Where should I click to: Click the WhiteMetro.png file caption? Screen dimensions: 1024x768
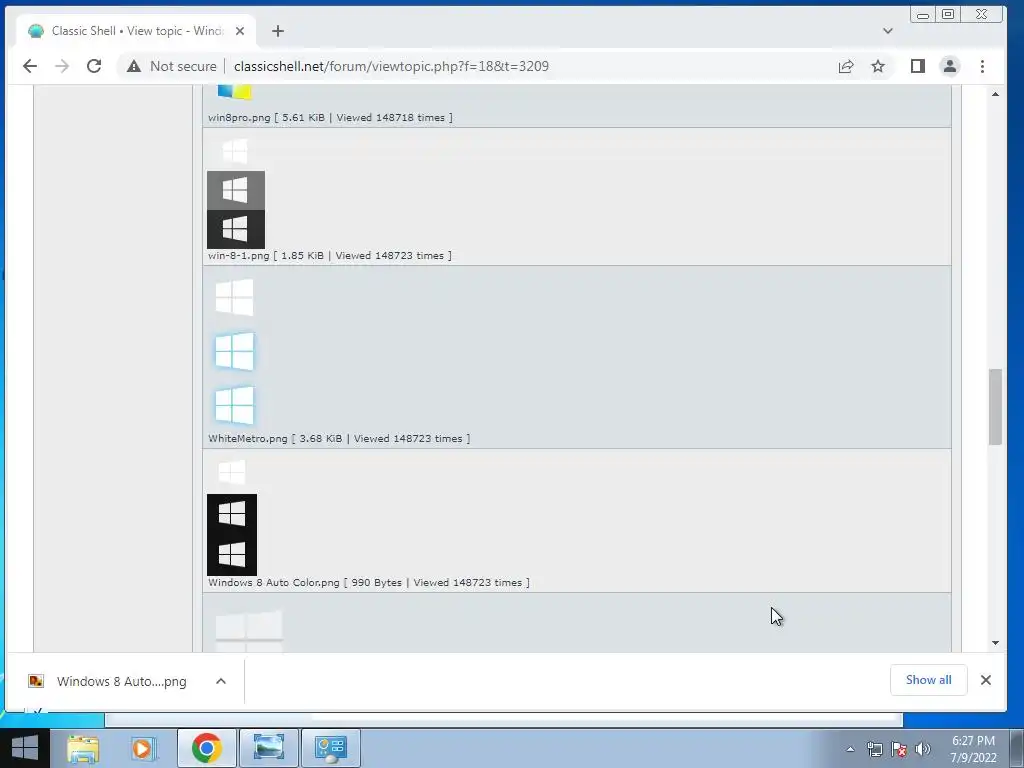339,438
